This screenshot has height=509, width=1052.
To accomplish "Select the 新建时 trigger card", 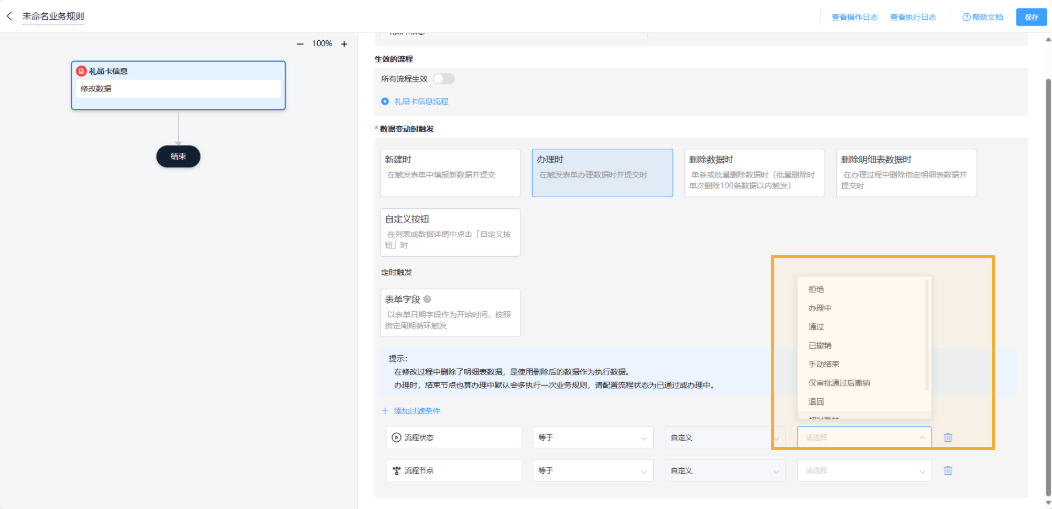I will click(450, 173).
